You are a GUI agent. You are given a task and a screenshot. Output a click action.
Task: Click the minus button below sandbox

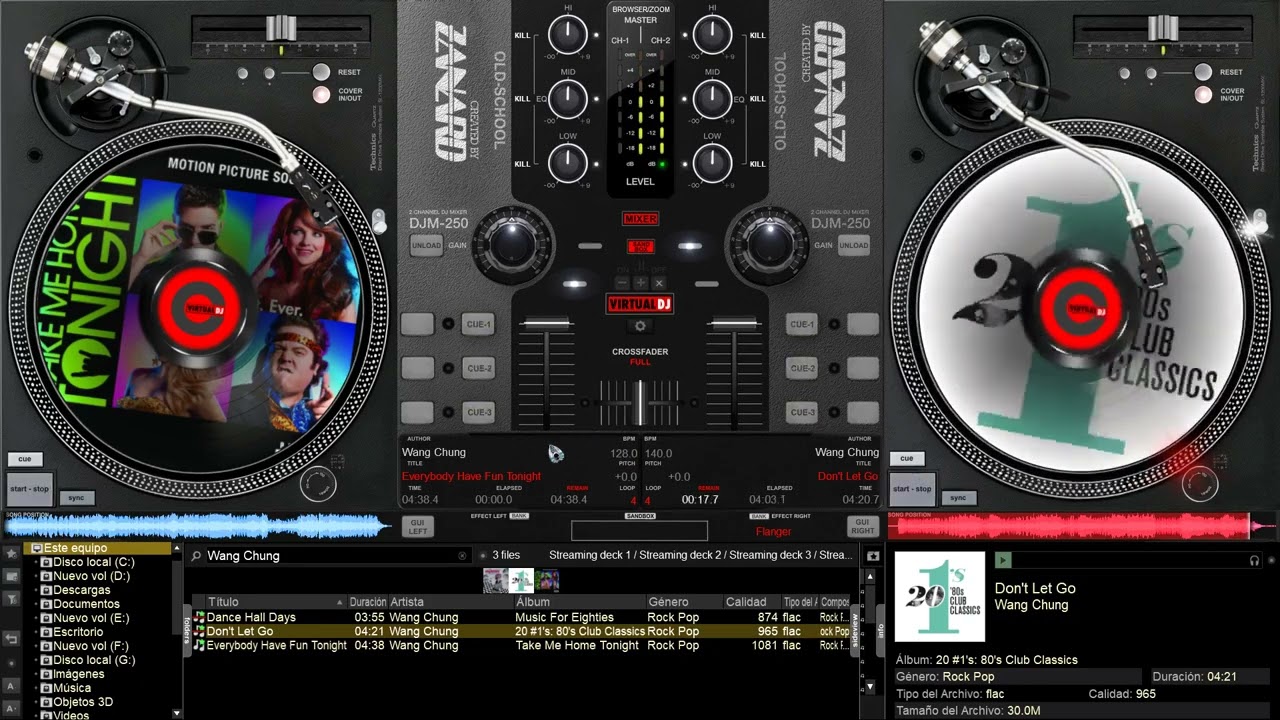pos(624,283)
